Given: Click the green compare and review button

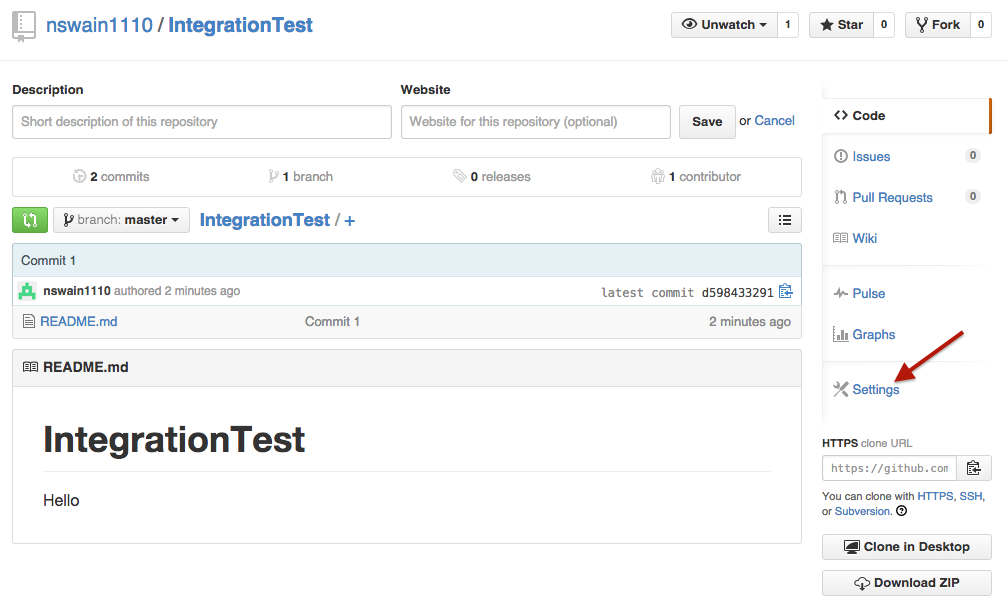Looking at the screenshot, I should click(30, 220).
